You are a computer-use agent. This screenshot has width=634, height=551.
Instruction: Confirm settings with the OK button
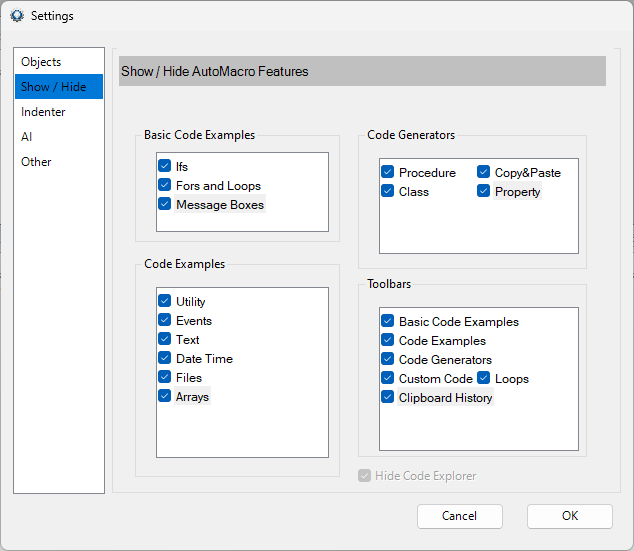(570, 516)
